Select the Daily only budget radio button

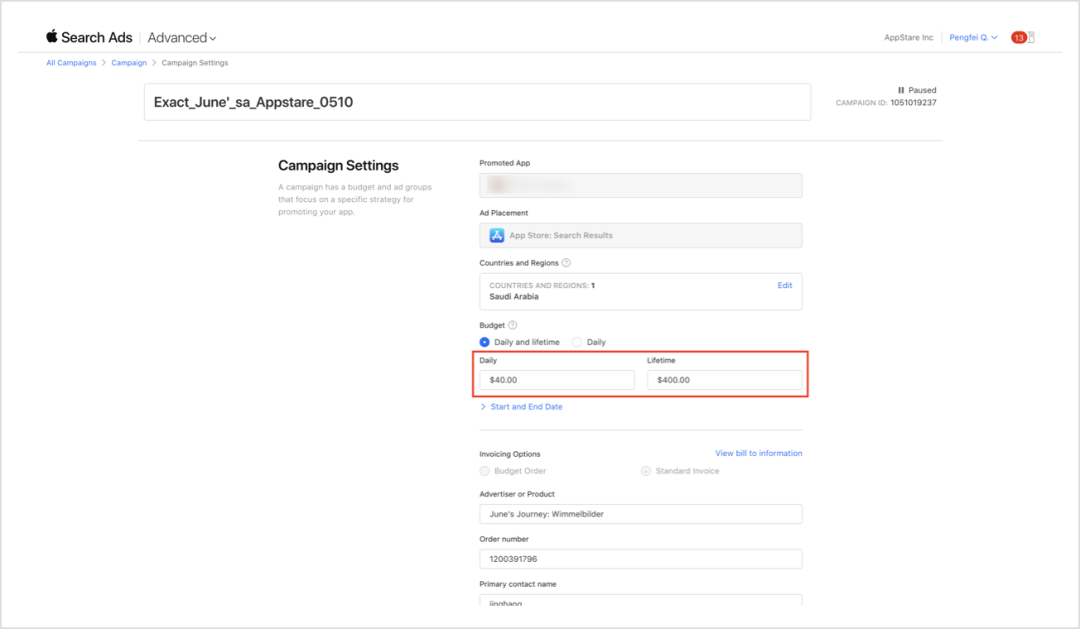[x=577, y=342]
